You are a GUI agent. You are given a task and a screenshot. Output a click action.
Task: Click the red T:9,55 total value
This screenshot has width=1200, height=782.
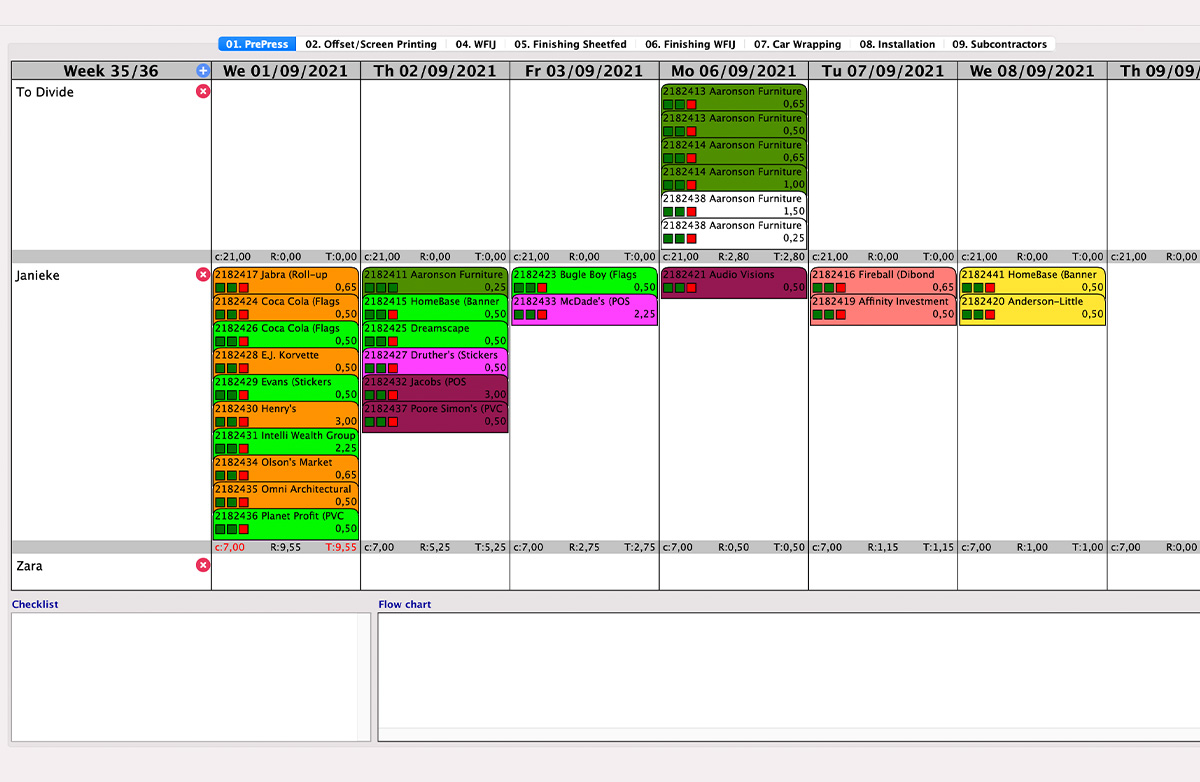[x=340, y=547]
